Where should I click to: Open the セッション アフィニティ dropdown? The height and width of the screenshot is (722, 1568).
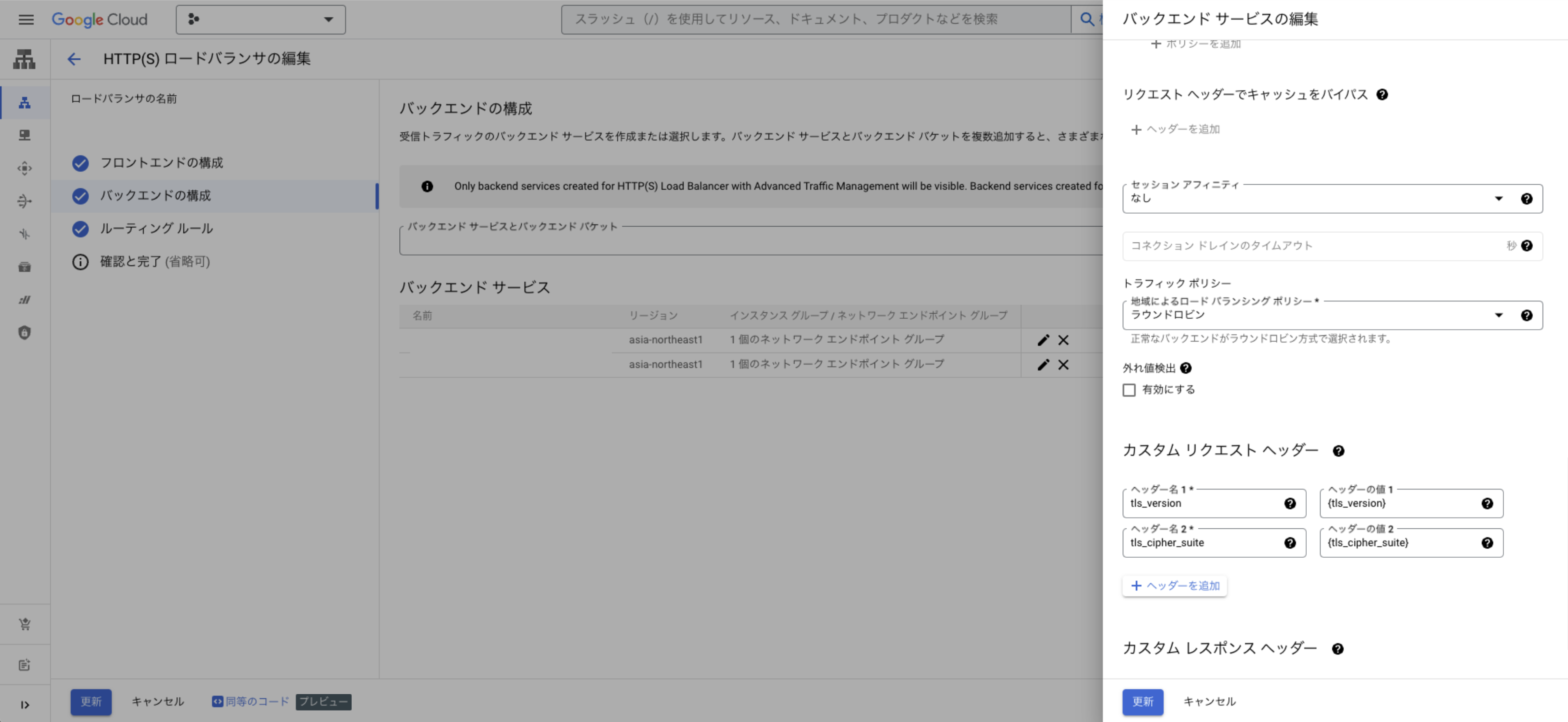click(1309, 199)
